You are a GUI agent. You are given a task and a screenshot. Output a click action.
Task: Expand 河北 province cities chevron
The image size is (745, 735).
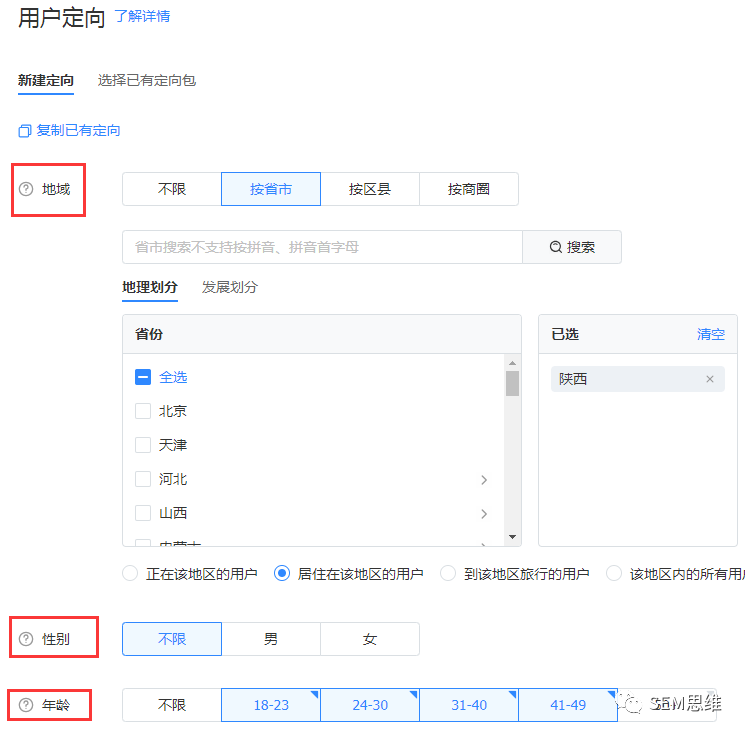(484, 480)
